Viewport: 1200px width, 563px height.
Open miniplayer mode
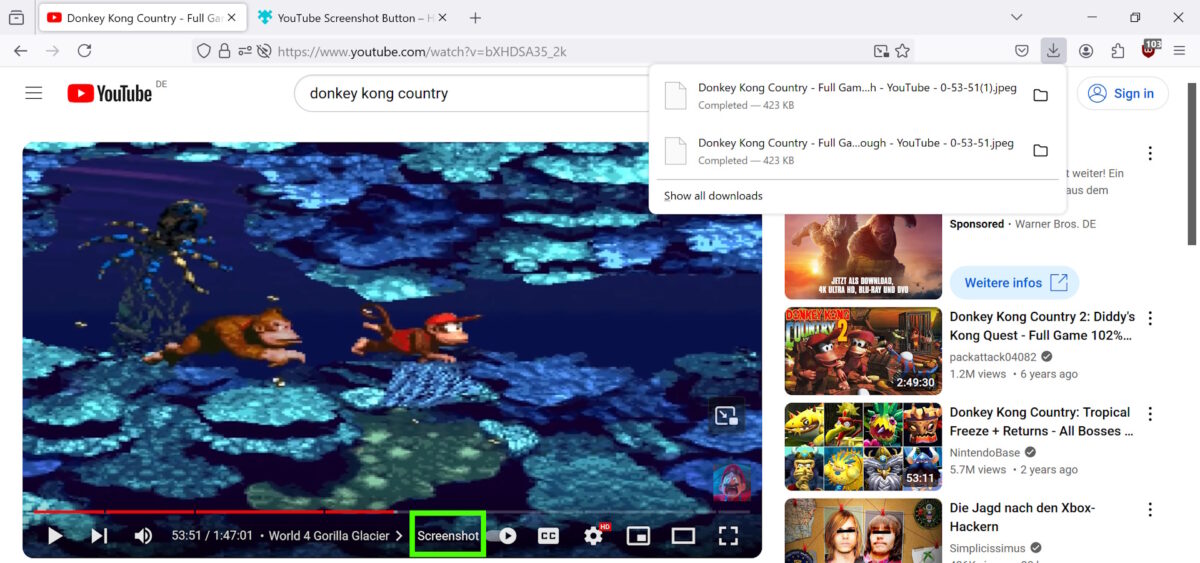tap(638, 536)
